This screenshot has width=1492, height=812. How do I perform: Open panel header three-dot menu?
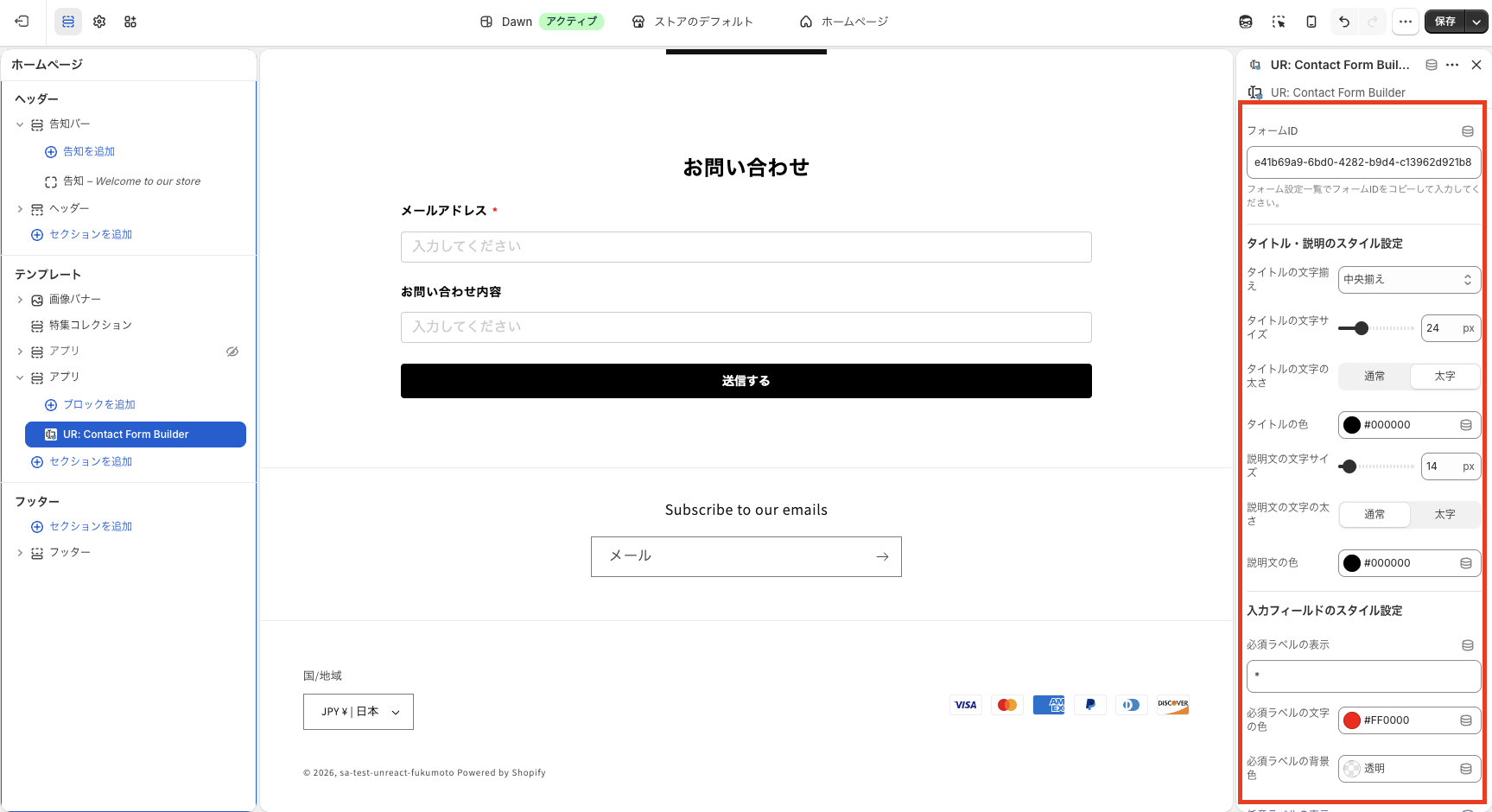1452,65
